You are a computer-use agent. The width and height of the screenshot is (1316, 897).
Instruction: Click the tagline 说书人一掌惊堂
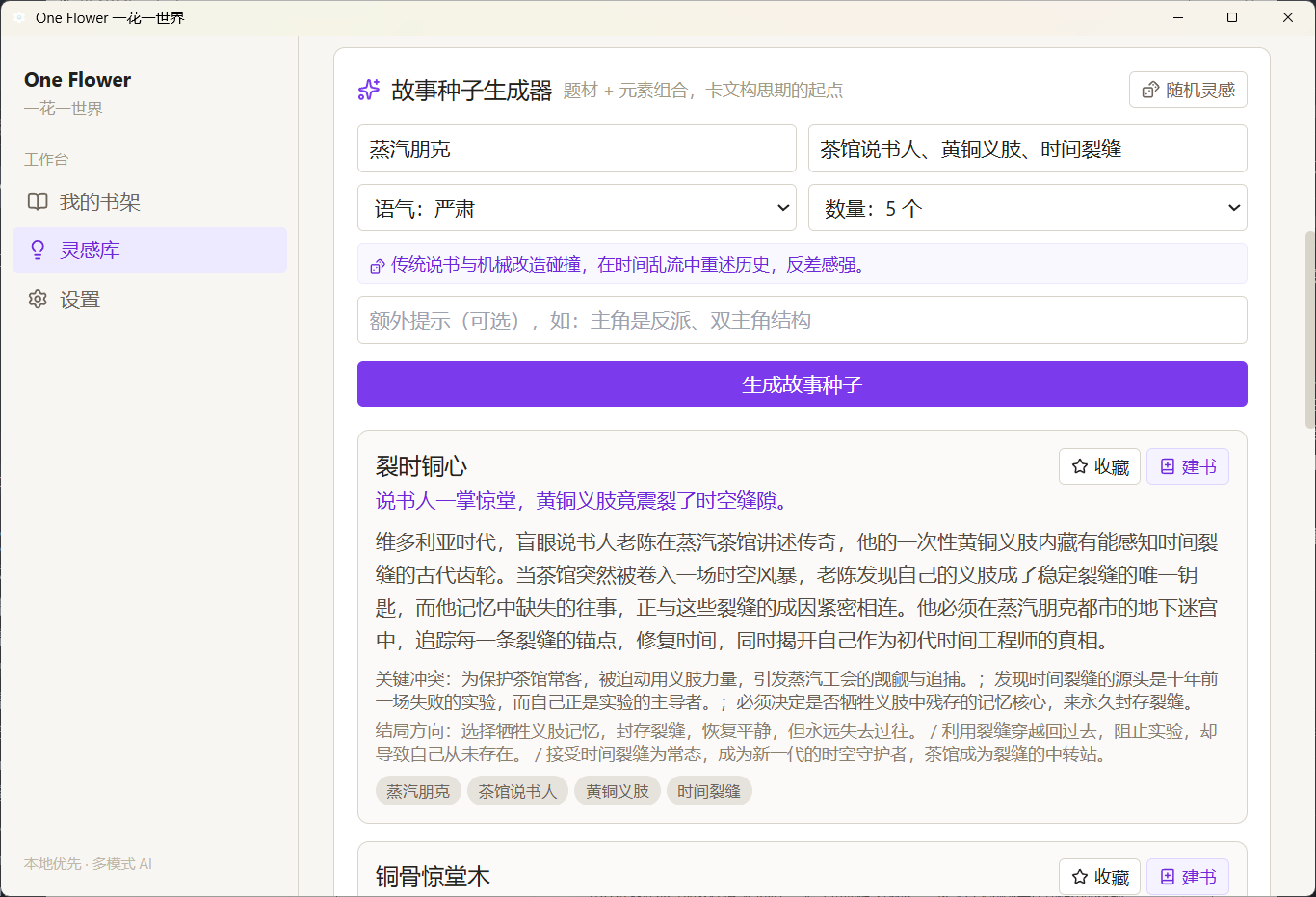[x=446, y=501]
